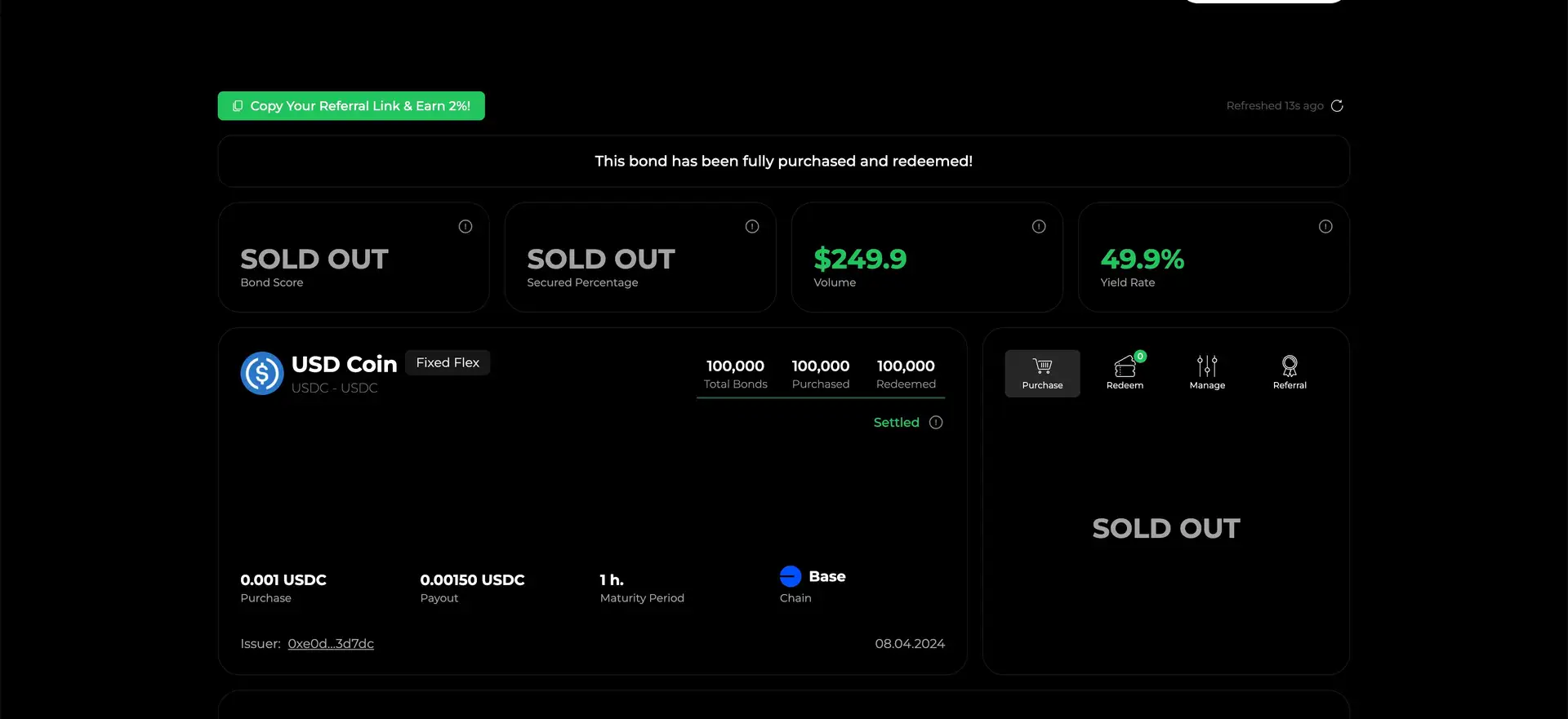Image resolution: width=1568 pixels, height=719 pixels.
Task: Switch to the Redeem tab
Action: pos(1125,374)
